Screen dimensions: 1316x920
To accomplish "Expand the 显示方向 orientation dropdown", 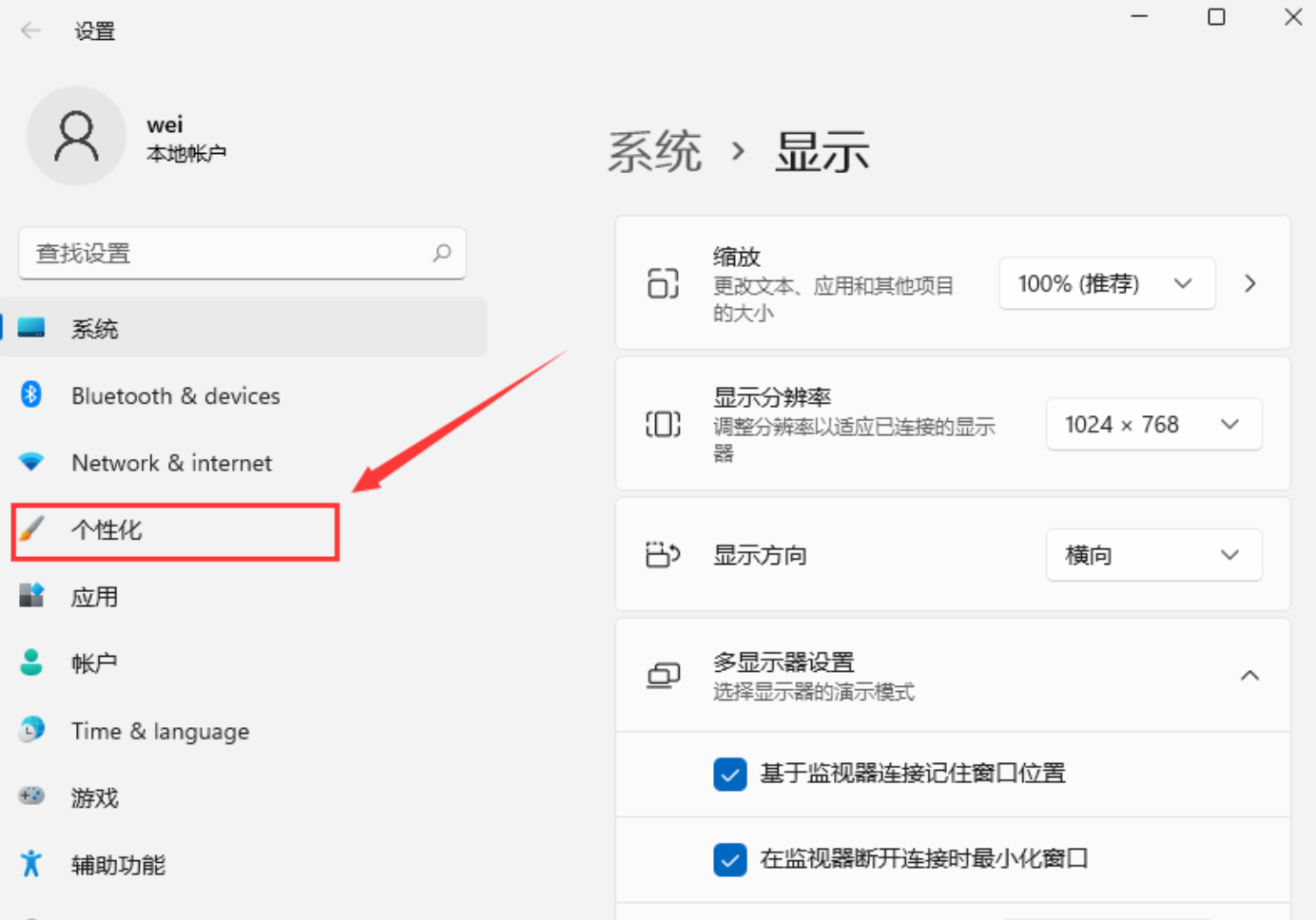I will [x=1153, y=554].
